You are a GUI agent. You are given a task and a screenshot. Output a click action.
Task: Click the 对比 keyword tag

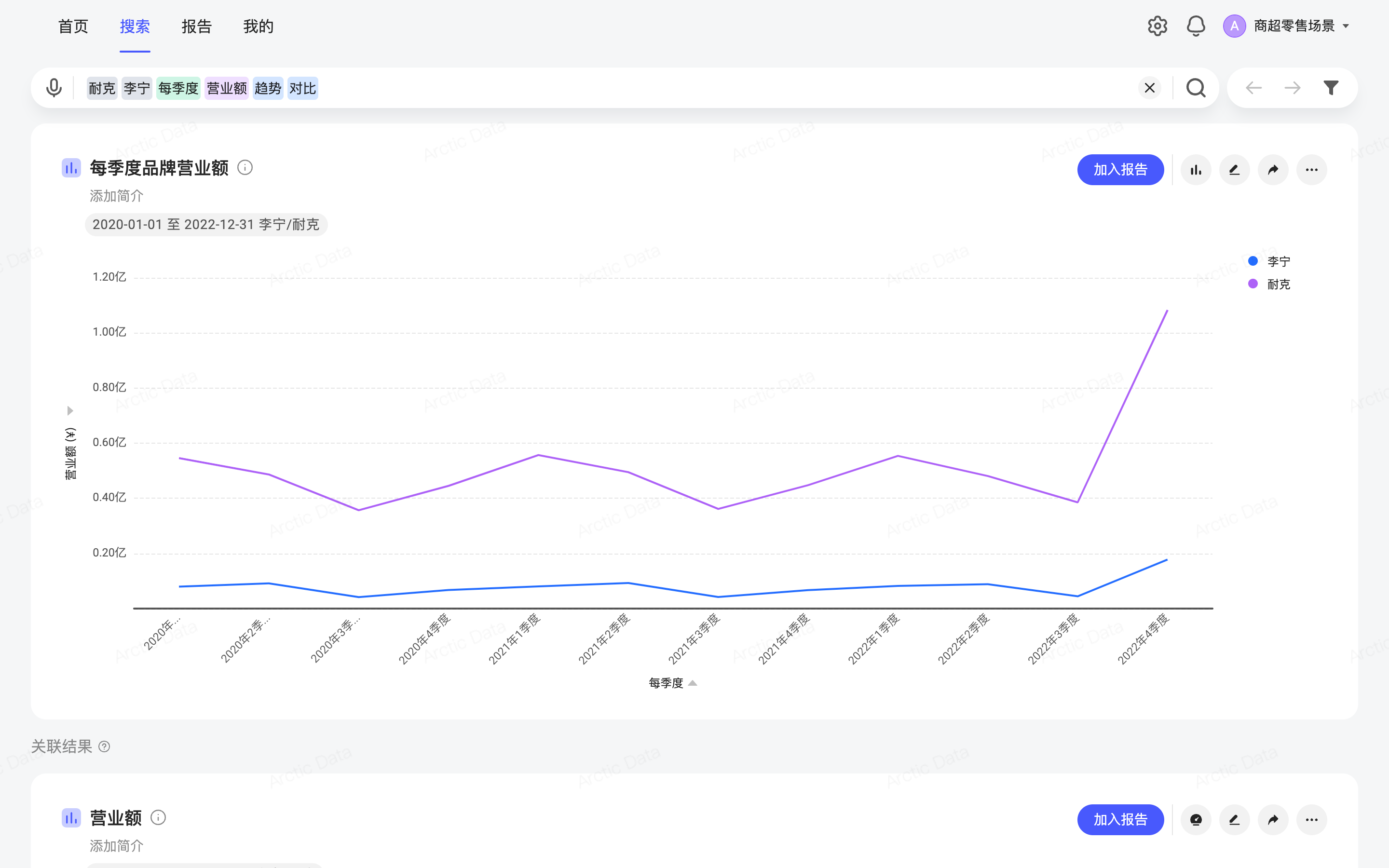coord(302,88)
